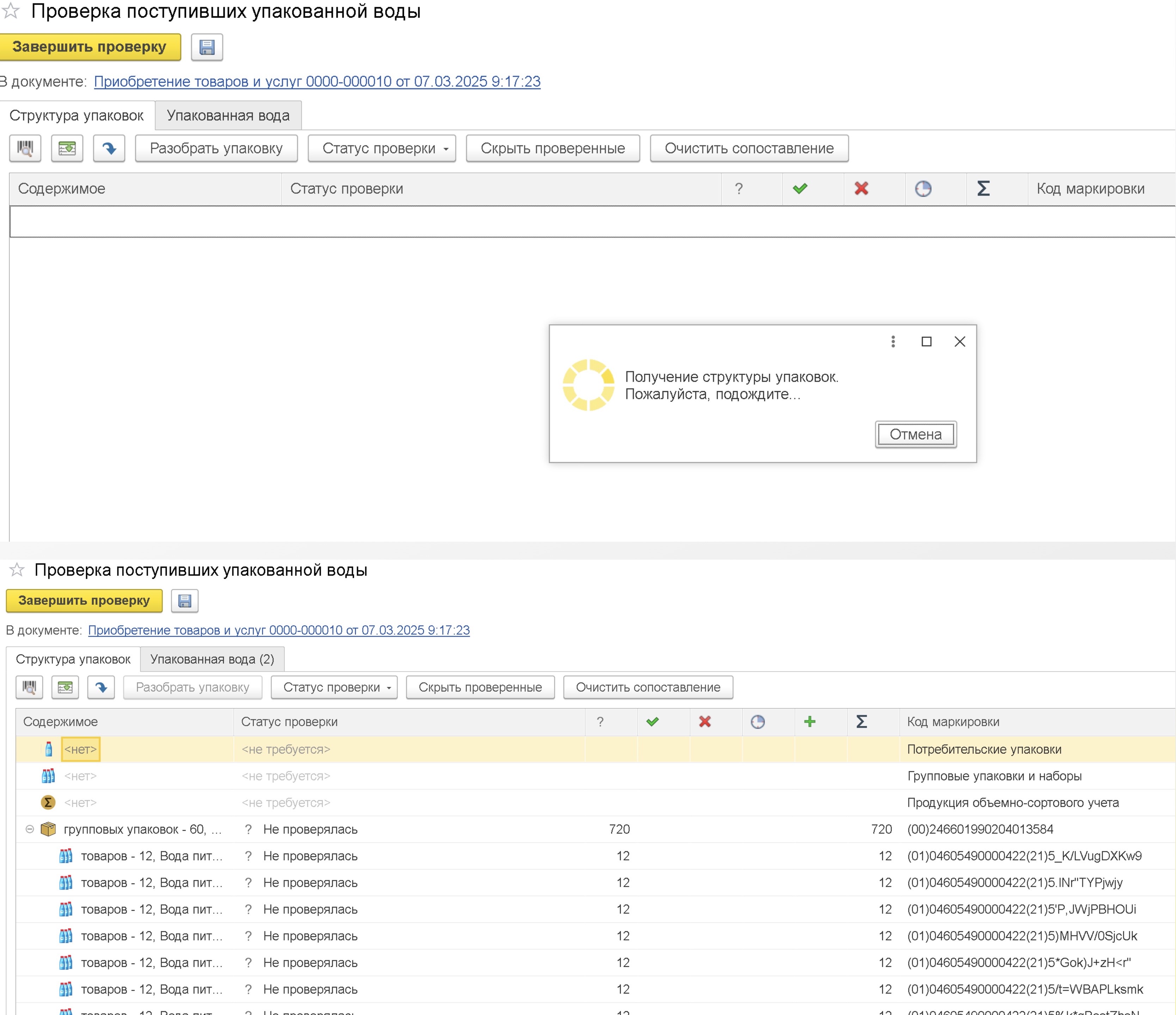The height and width of the screenshot is (1015, 1176).
Task: Click 'Разобрать упаковку' in the upper toolbar
Action: tap(216, 149)
